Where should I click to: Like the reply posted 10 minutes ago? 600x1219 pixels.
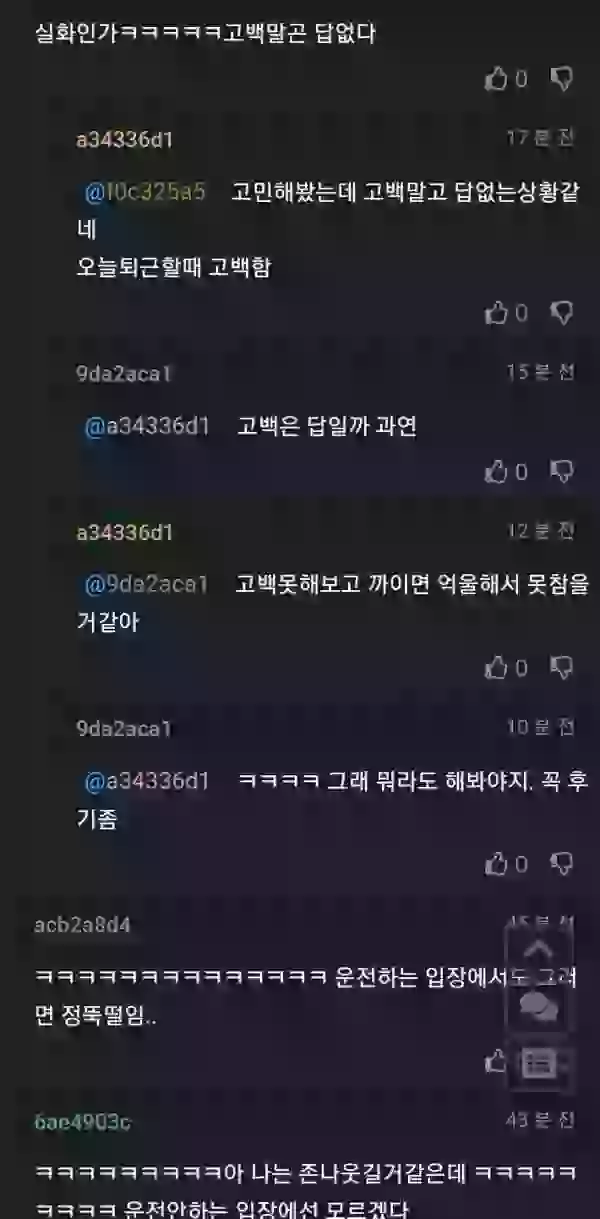(x=497, y=862)
